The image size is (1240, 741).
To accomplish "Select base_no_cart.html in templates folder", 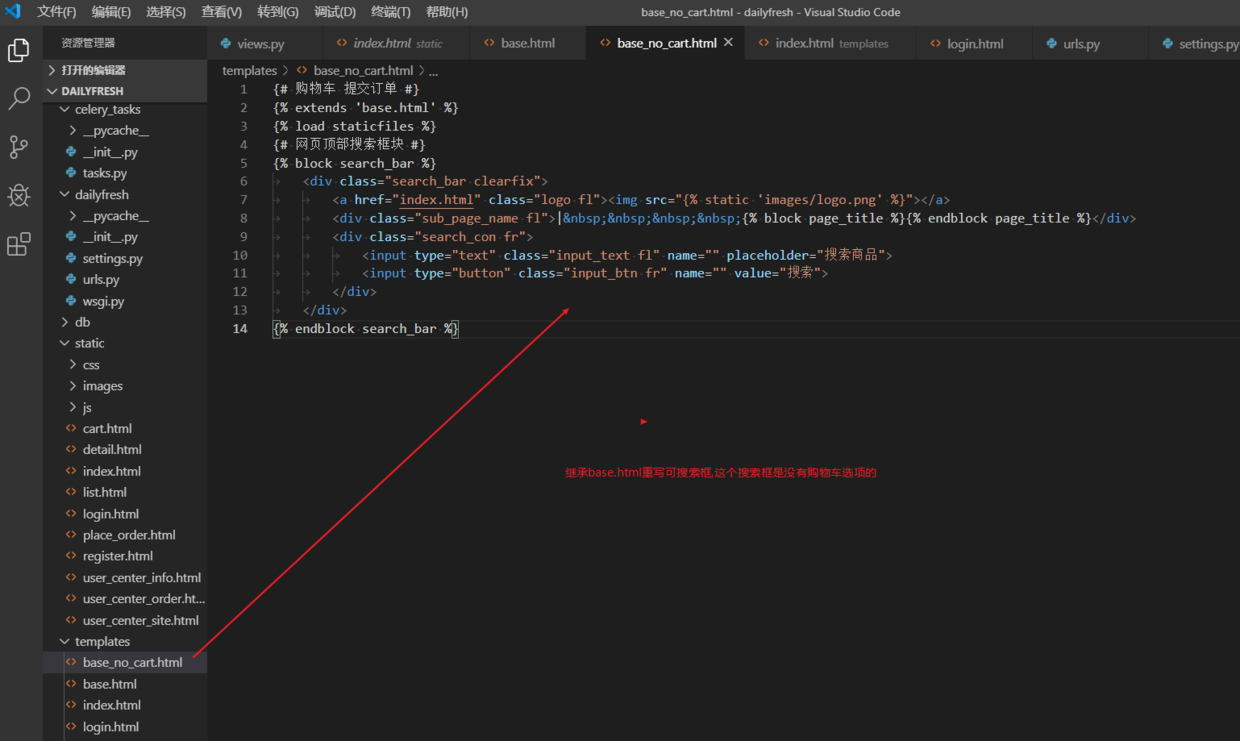I will (x=125, y=663).
